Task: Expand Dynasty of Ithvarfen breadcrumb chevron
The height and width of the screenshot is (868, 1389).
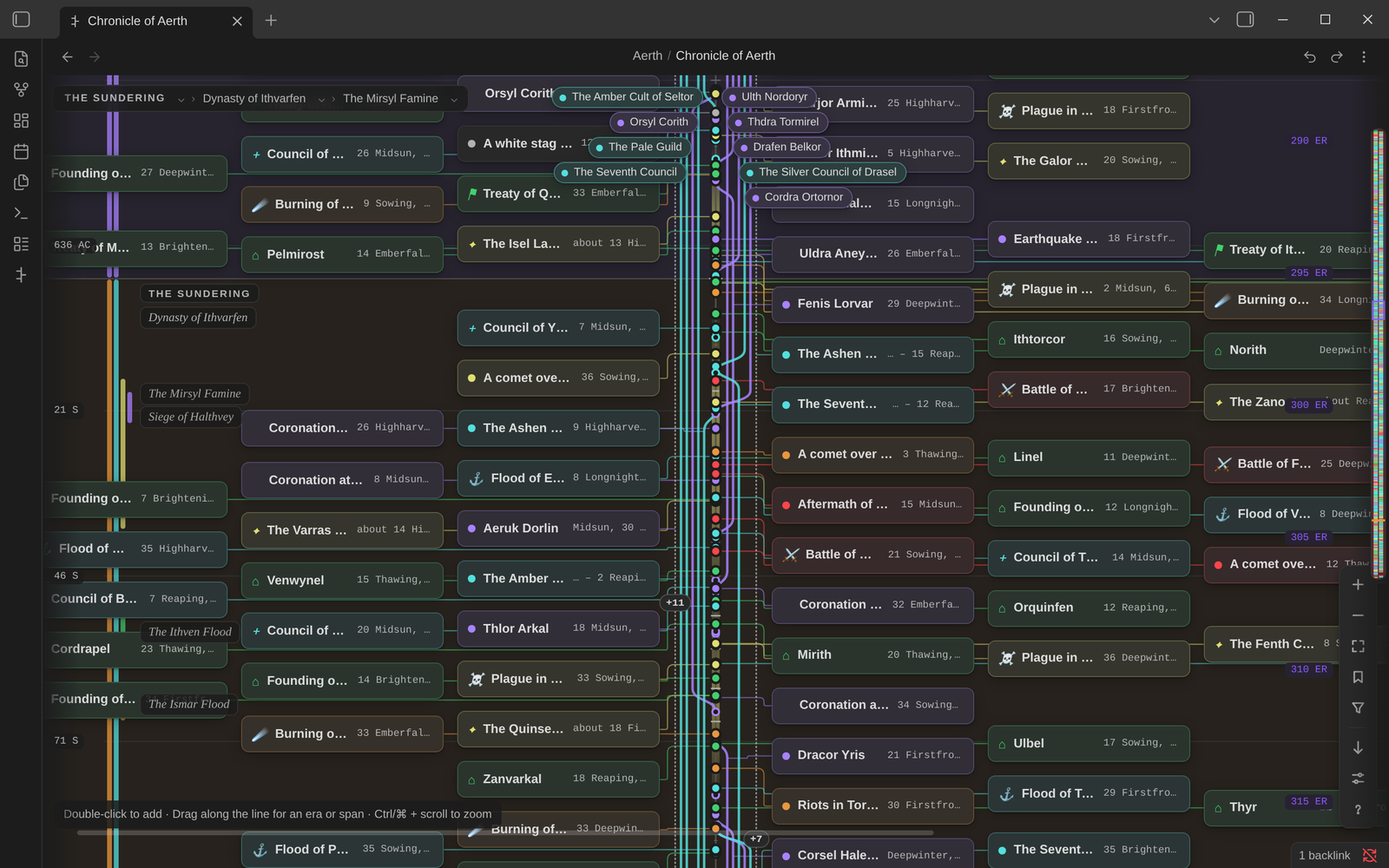Action: click(x=321, y=99)
